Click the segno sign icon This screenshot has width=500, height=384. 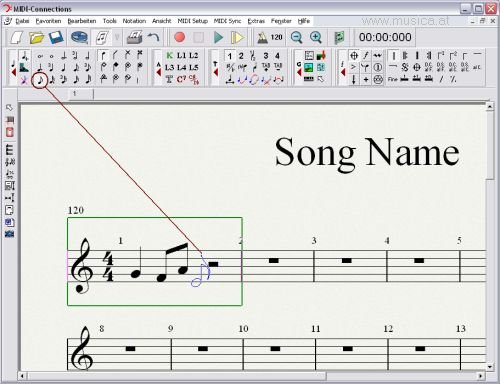point(405,67)
